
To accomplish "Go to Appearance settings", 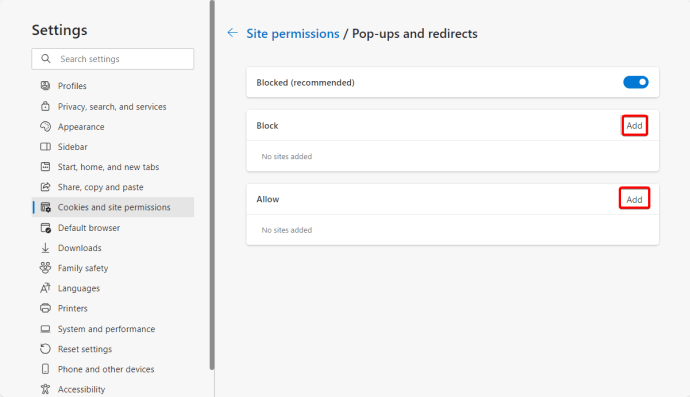I will click(113, 127).
